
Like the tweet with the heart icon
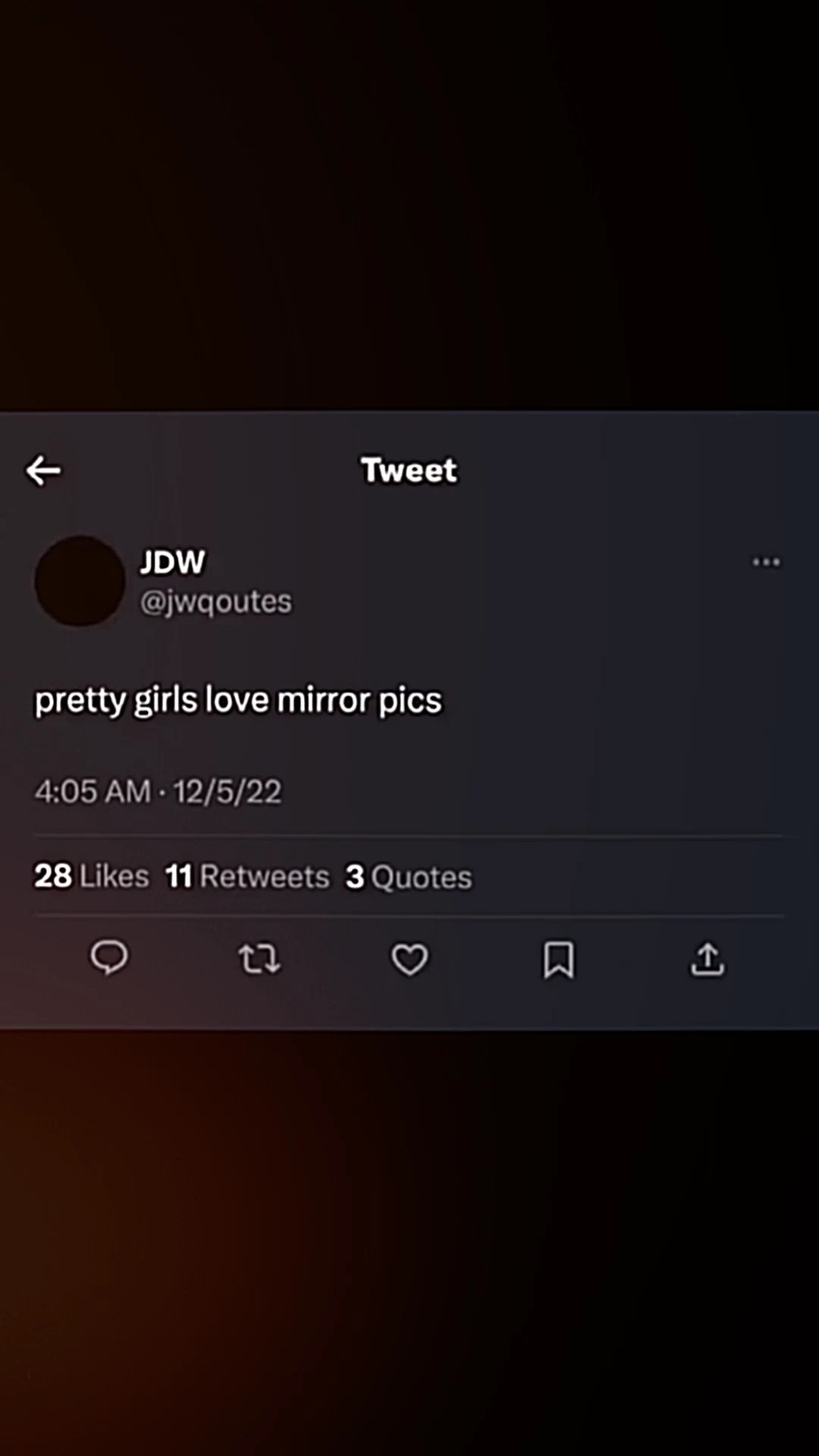(409, 959)
